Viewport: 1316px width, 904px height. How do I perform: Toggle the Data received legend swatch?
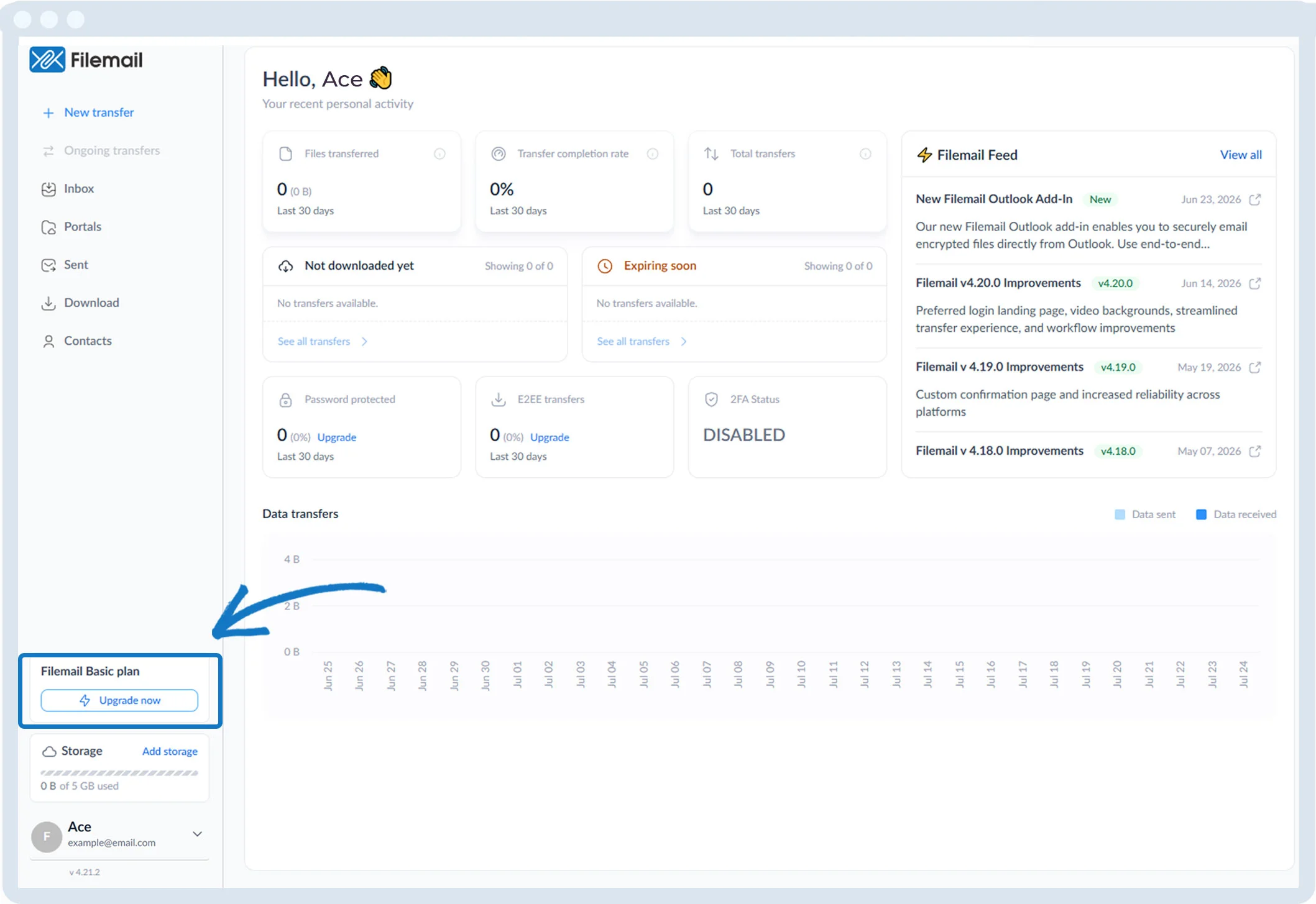pyautogui.click(x=1202, y=514)
